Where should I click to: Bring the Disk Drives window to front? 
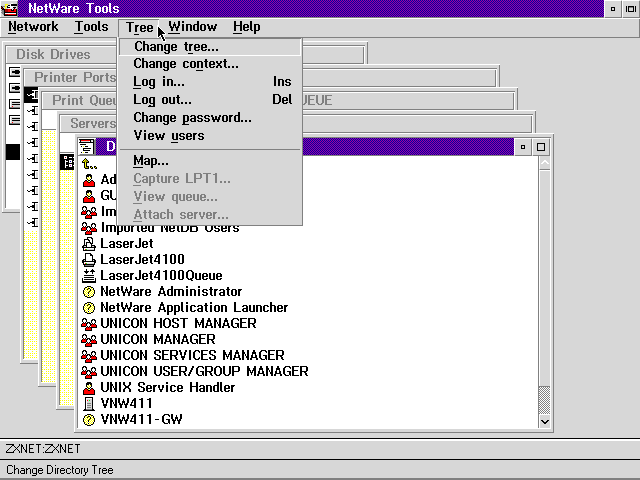pyautogui.click(x=55, y=55)
